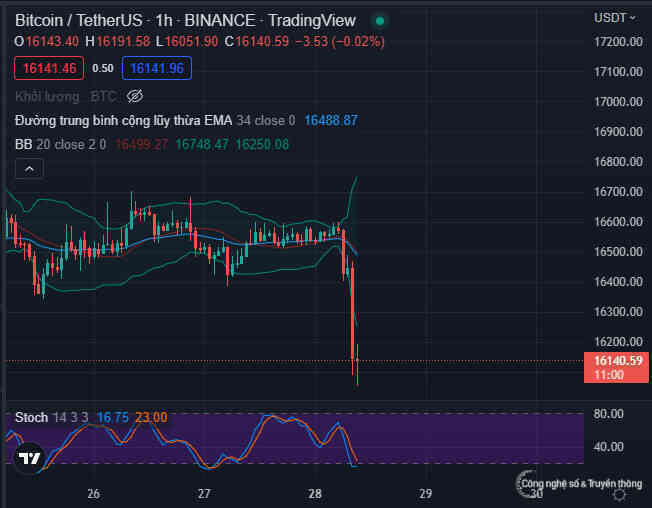Viewport: 652px width, 508px height.
Task: Toggle visibility of Khối lượng volume indicator
Action: (x=135, y=96)
